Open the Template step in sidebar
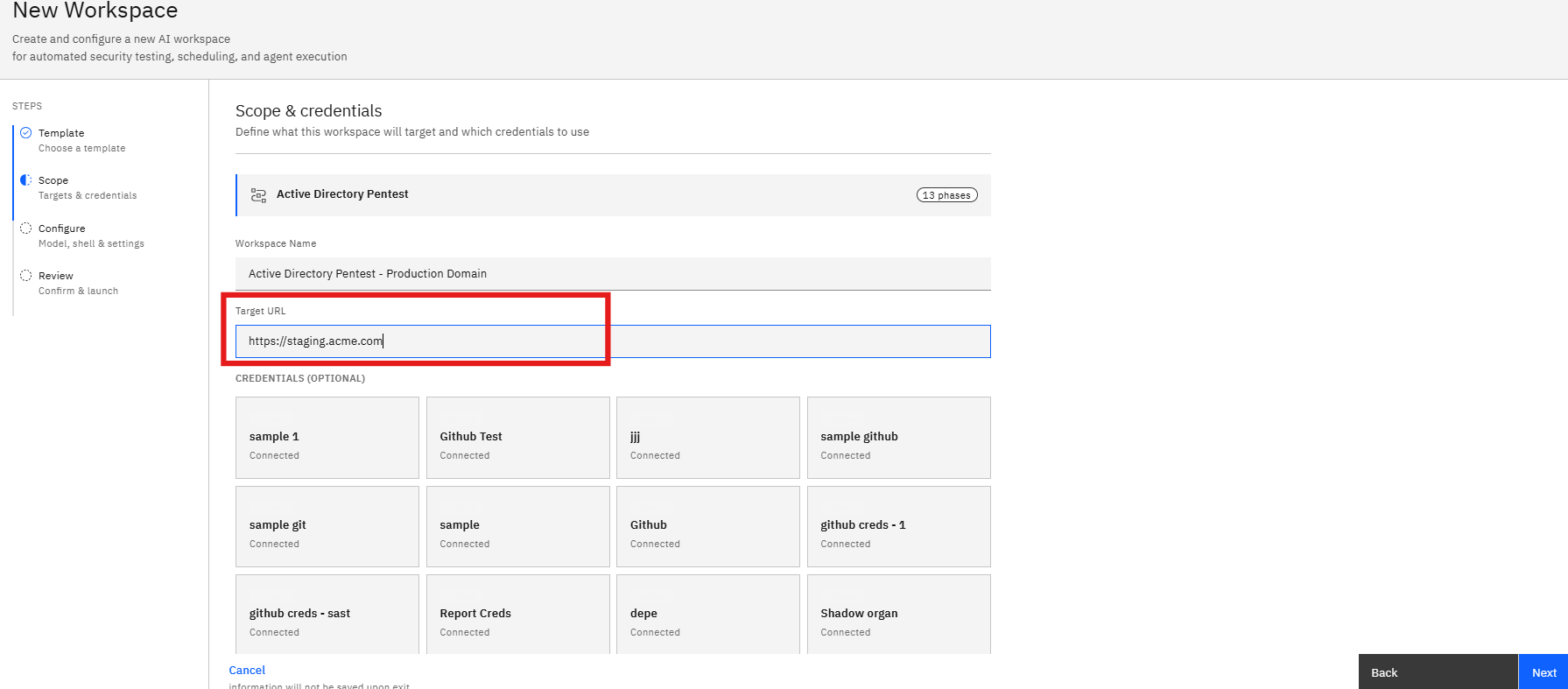Image resolution: width=1568 pixels, height=689 pixels. 81,140
